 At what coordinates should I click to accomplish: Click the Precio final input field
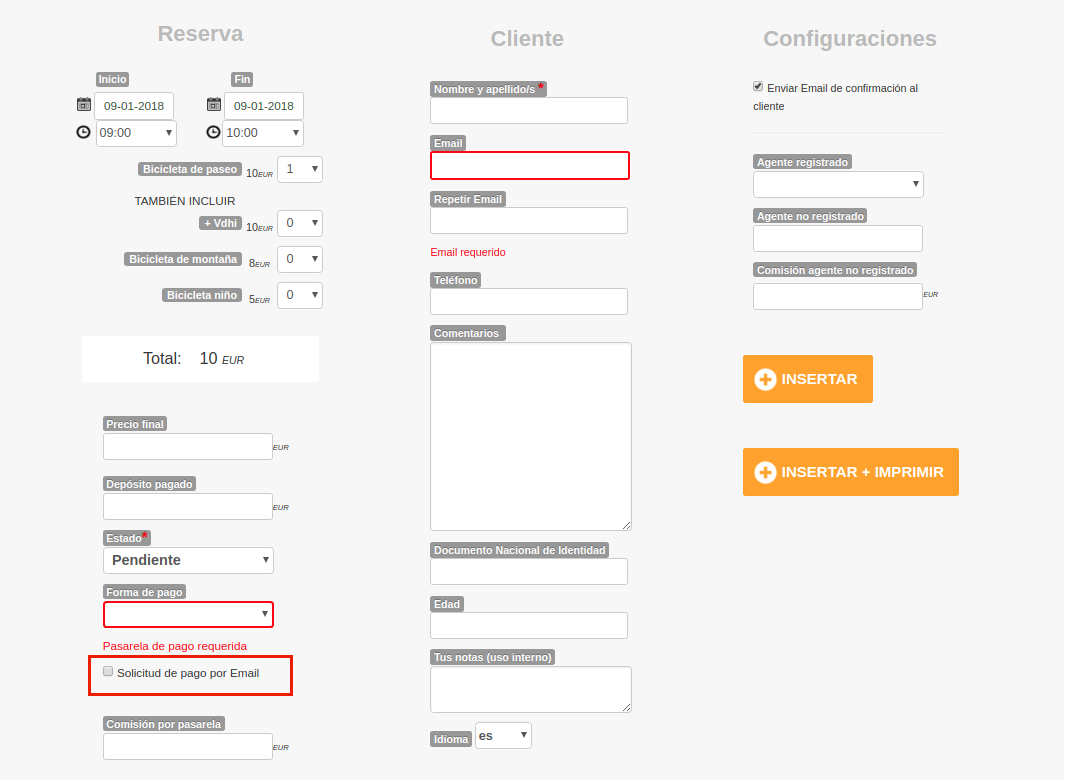coord(188,447)
